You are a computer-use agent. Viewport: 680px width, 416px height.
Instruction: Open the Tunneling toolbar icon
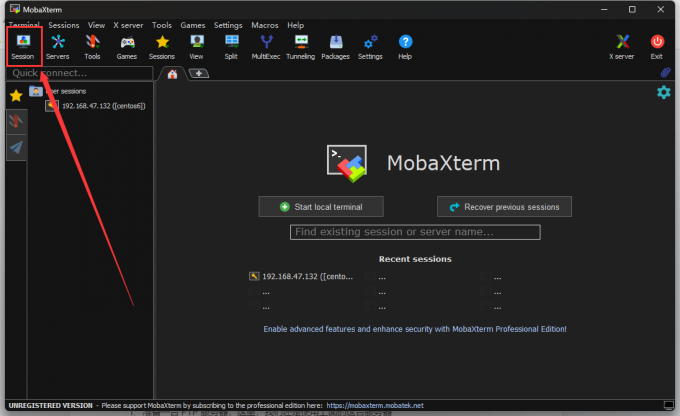click(x=301, y=47)
